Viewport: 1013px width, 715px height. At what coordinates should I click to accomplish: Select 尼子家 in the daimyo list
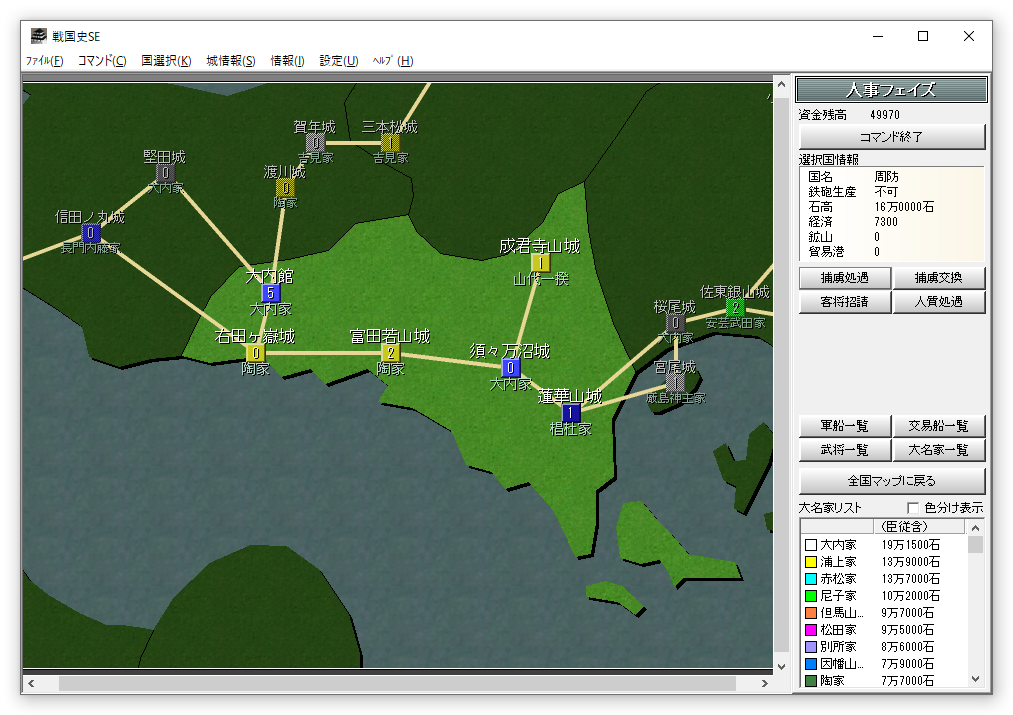838,596
